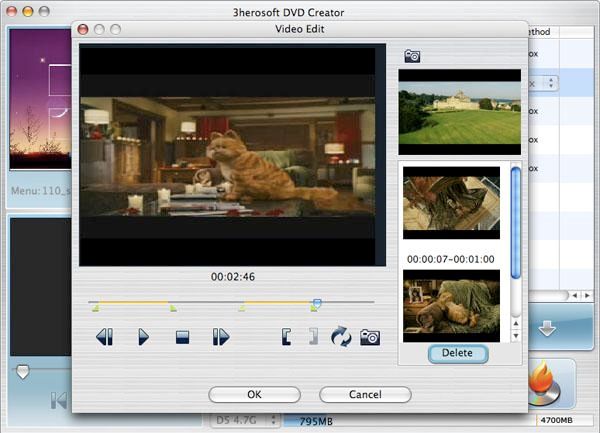Select the first green trim marker
600x433 pixels.
click(x=96, y=309)
